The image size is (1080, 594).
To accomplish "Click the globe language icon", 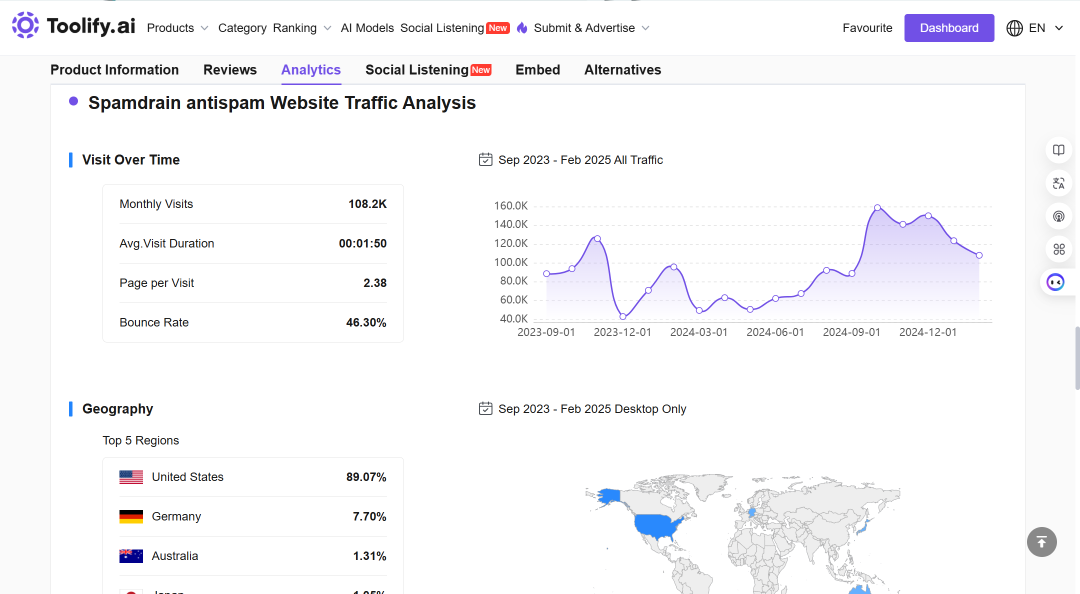I will point(1015,28).
